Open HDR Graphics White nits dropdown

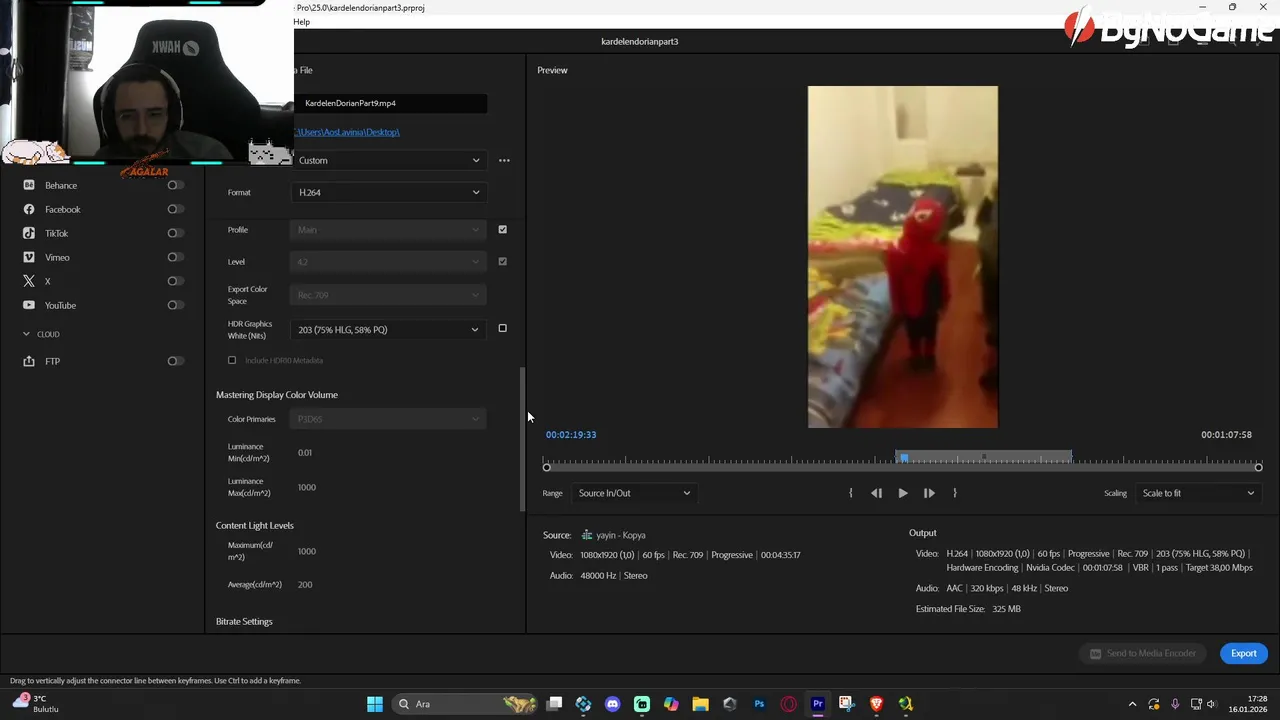pos(389,329)
